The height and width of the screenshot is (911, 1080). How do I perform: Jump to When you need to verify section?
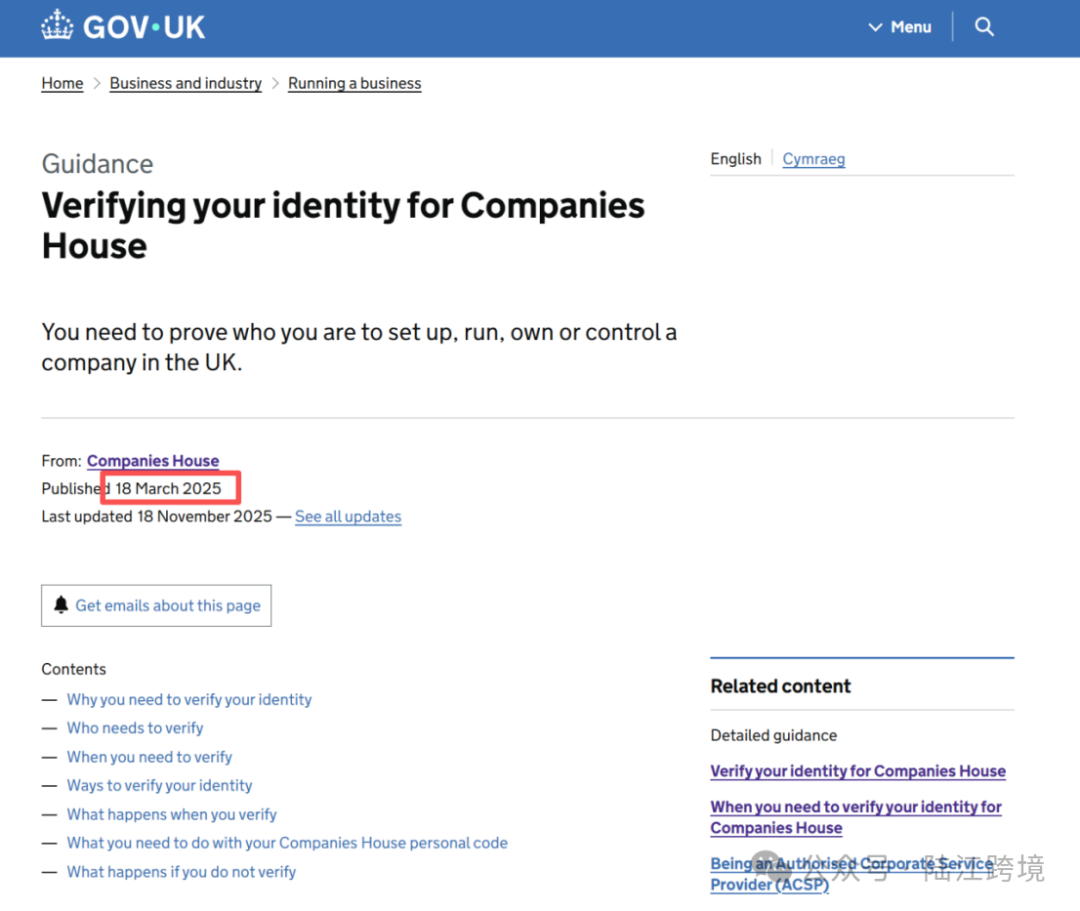point(149,757)
